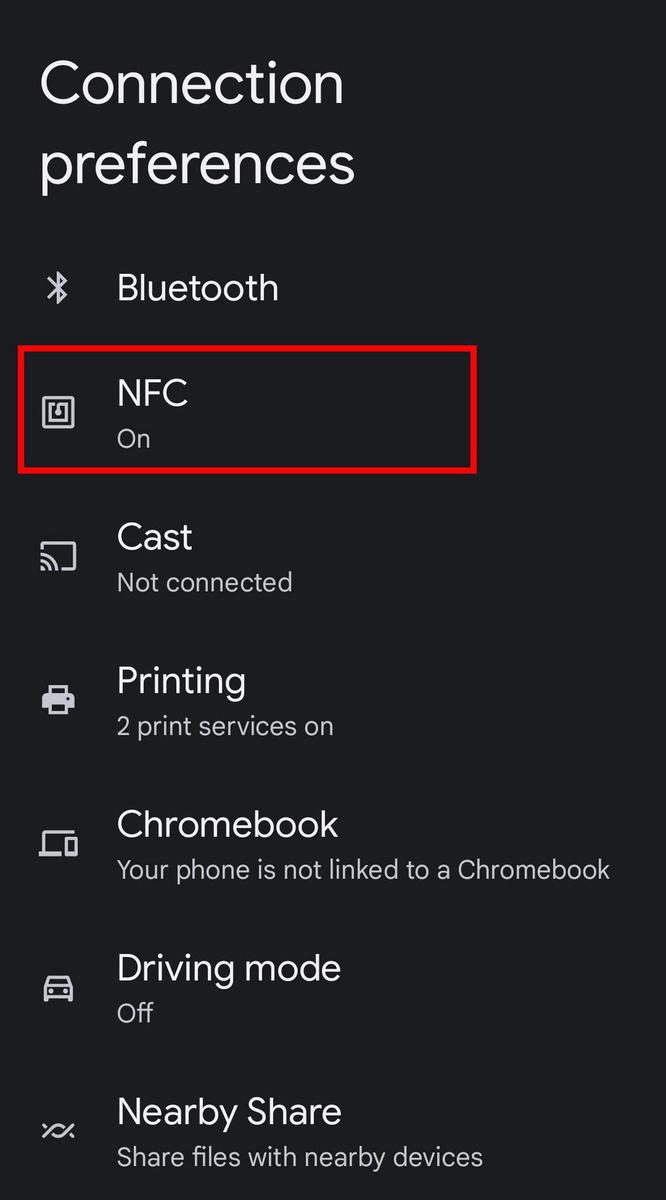The image size is (666, 1200).
Task: Select the Cast screen-mirroring icon
Action: 58,556
